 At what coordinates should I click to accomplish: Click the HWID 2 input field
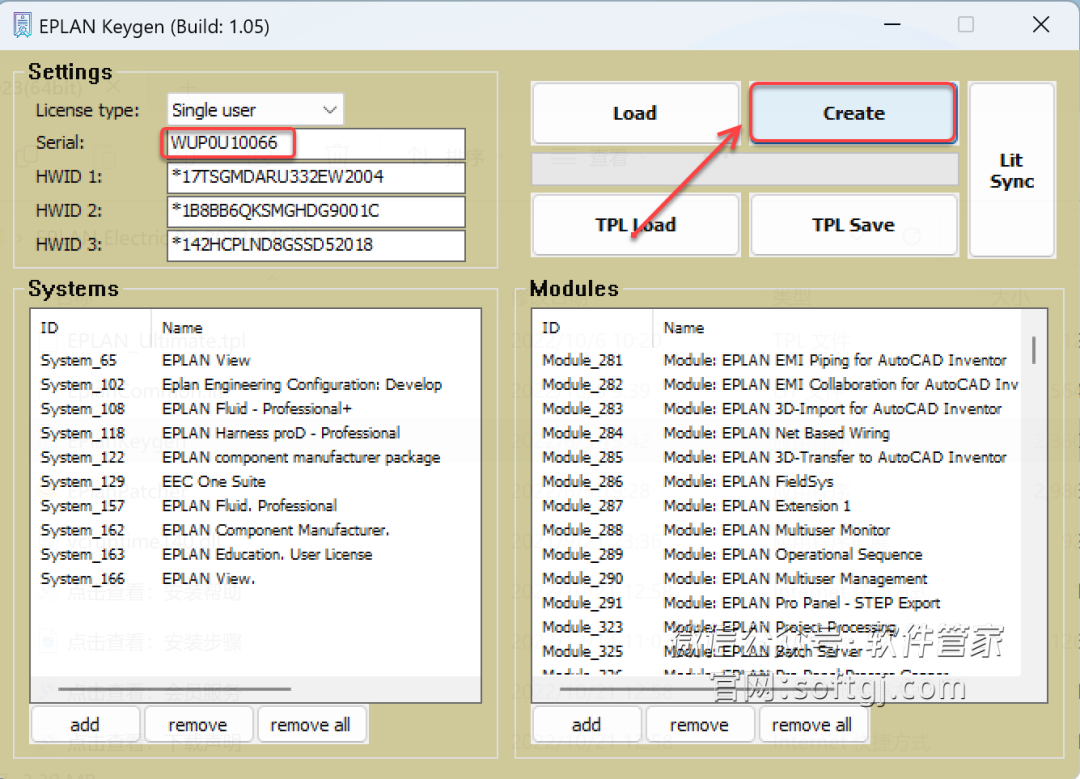click(315, 211)
